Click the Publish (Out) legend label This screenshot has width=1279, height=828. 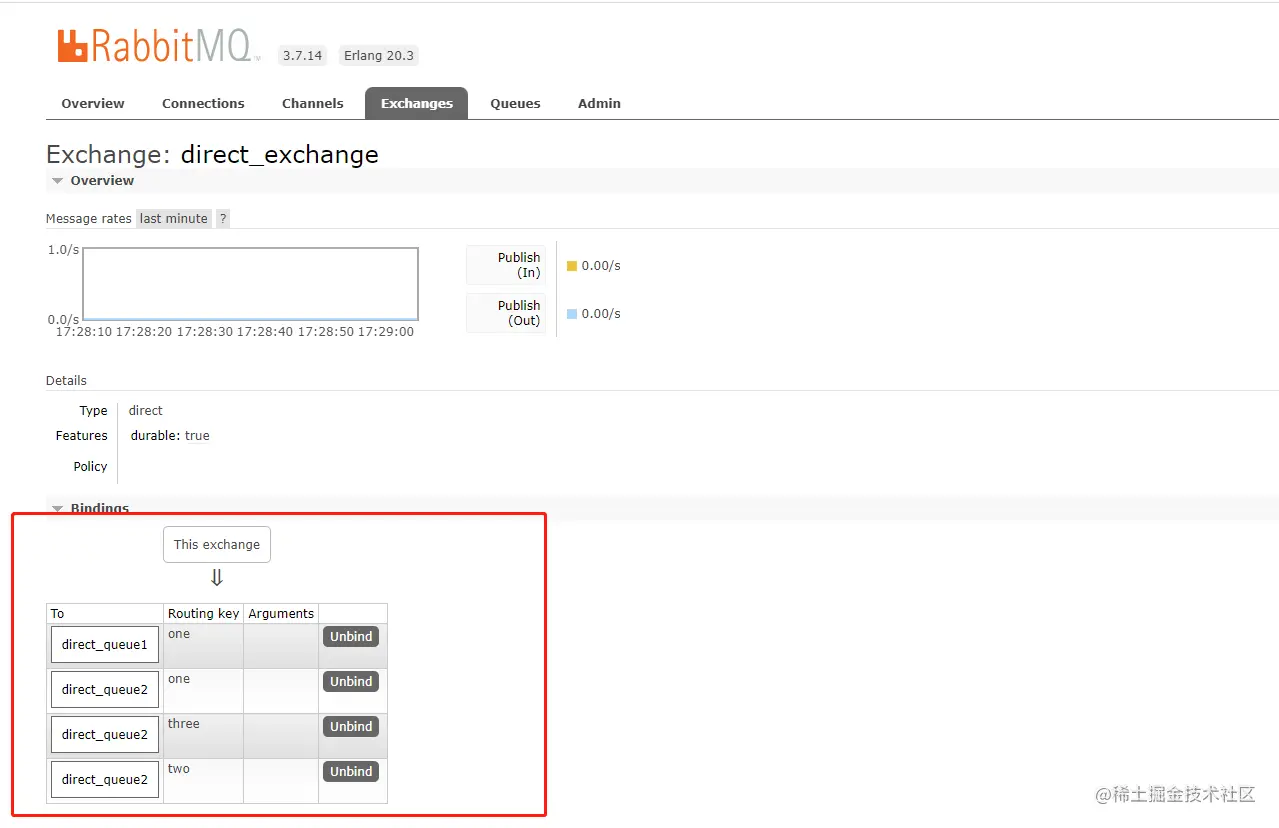click(507, 313)
